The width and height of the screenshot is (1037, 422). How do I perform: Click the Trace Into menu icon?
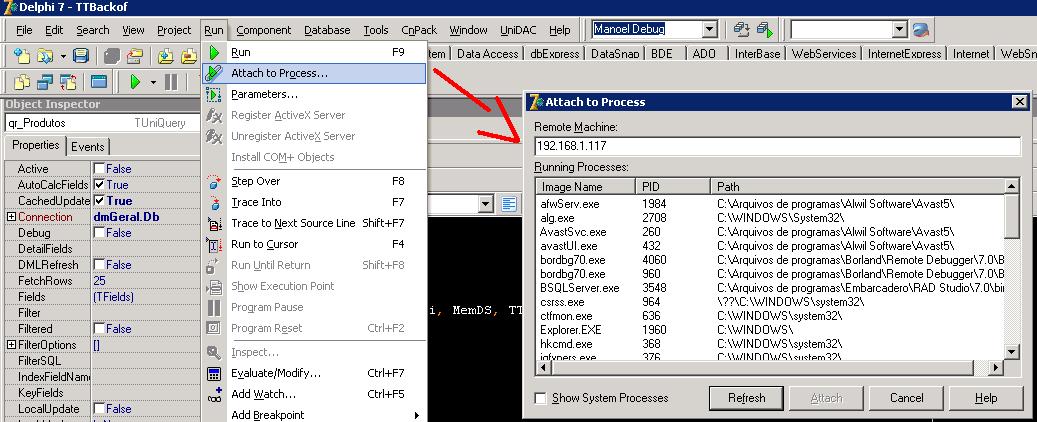tap(214, 202)
